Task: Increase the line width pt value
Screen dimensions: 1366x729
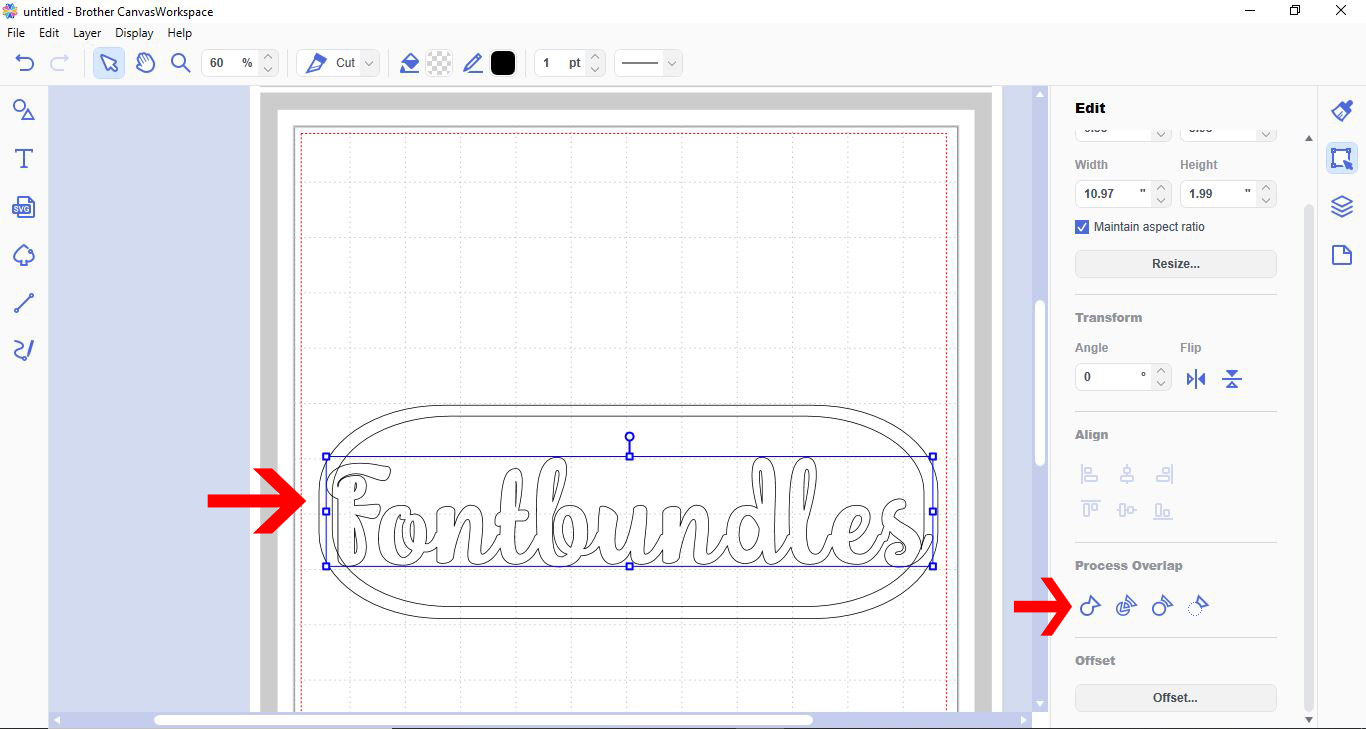Action: pyautogui.click(x=594, y=57)
